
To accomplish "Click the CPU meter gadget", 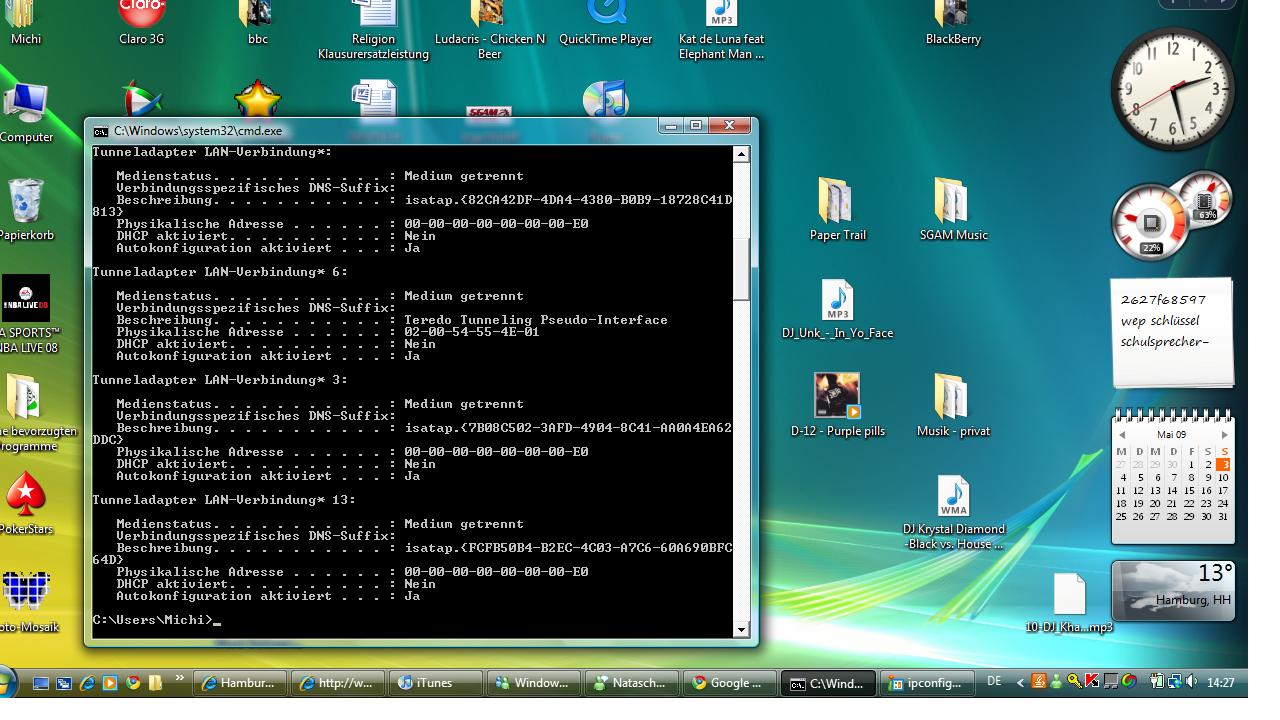I will tap(1151, 220).
